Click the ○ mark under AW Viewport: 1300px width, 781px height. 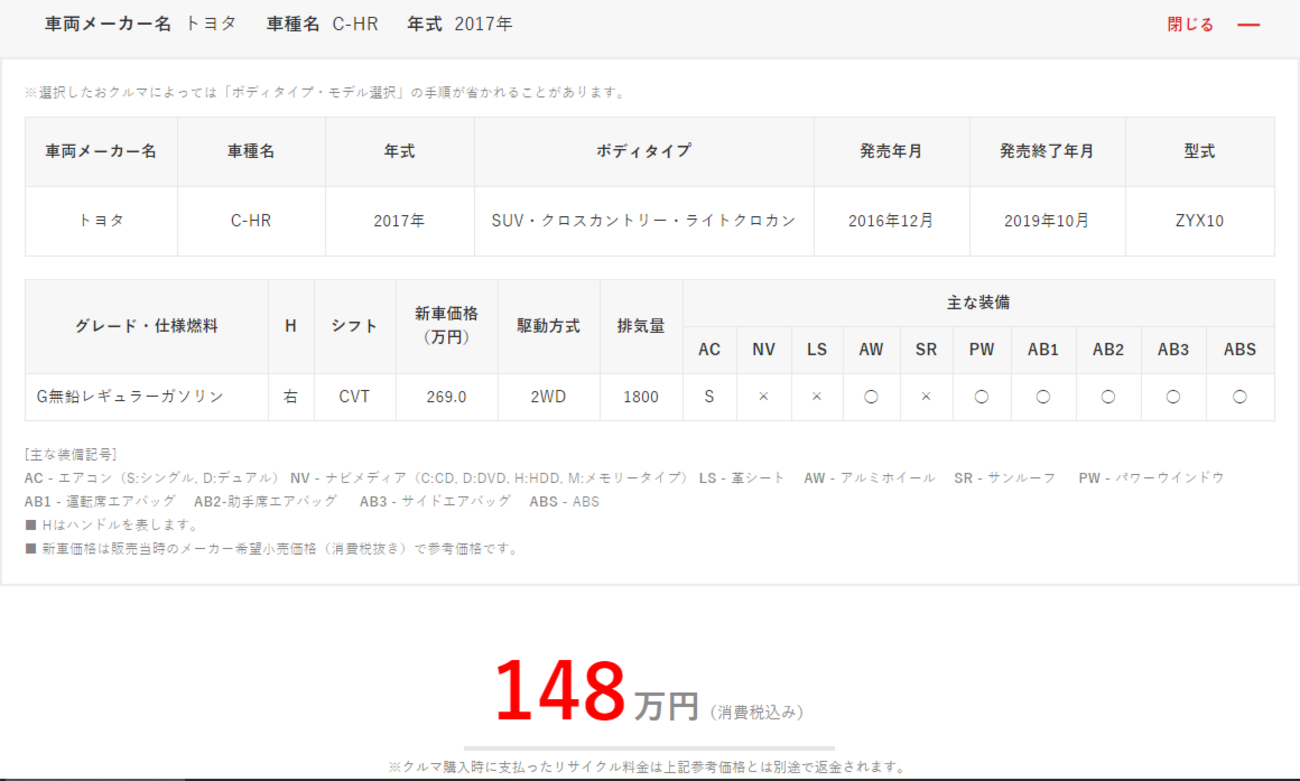point(871,397)
